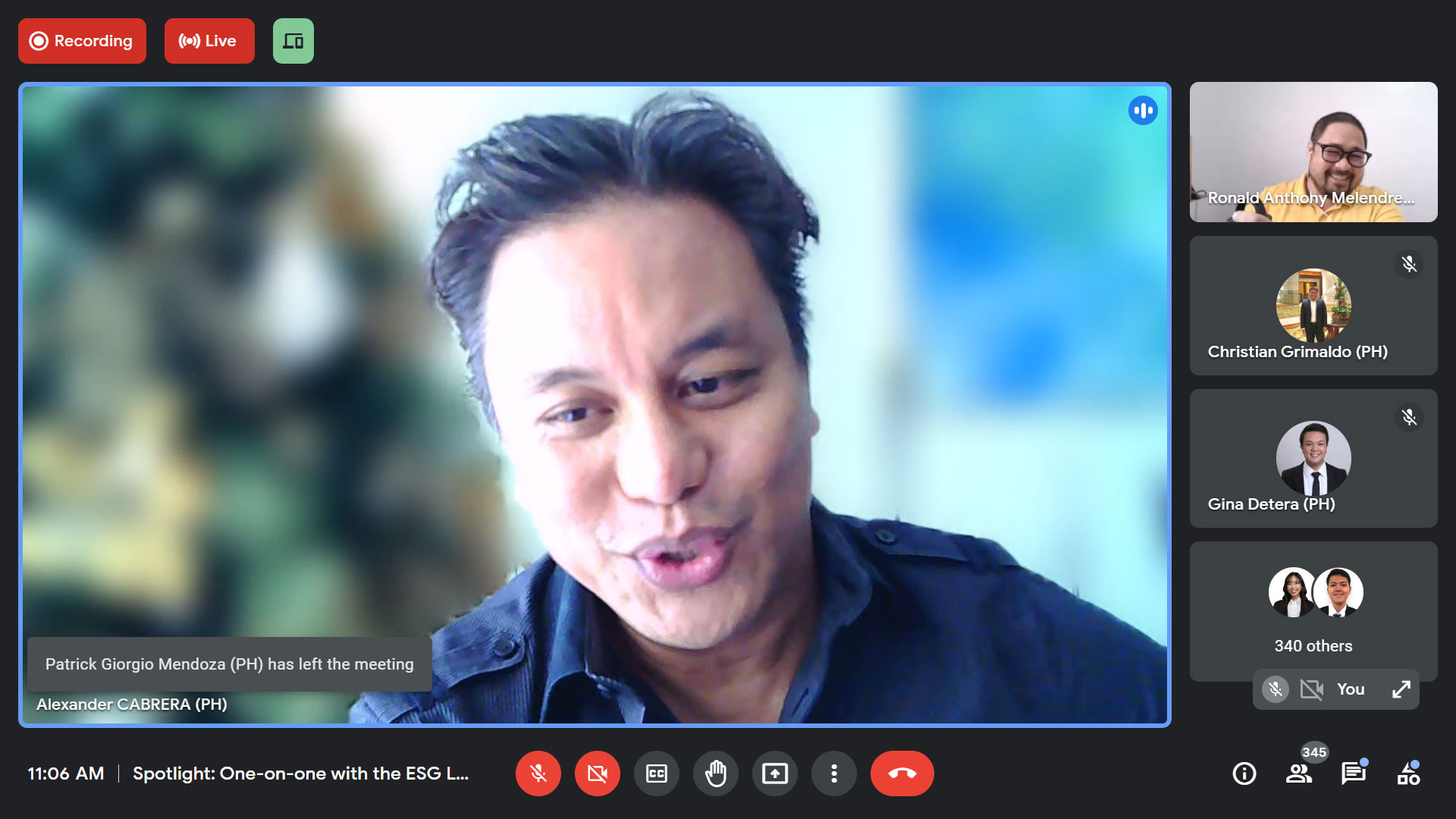Open the Activities panel icon
Viewport: 1456px width, 819px height.
pyautogui.click(x=1408, y=773)
